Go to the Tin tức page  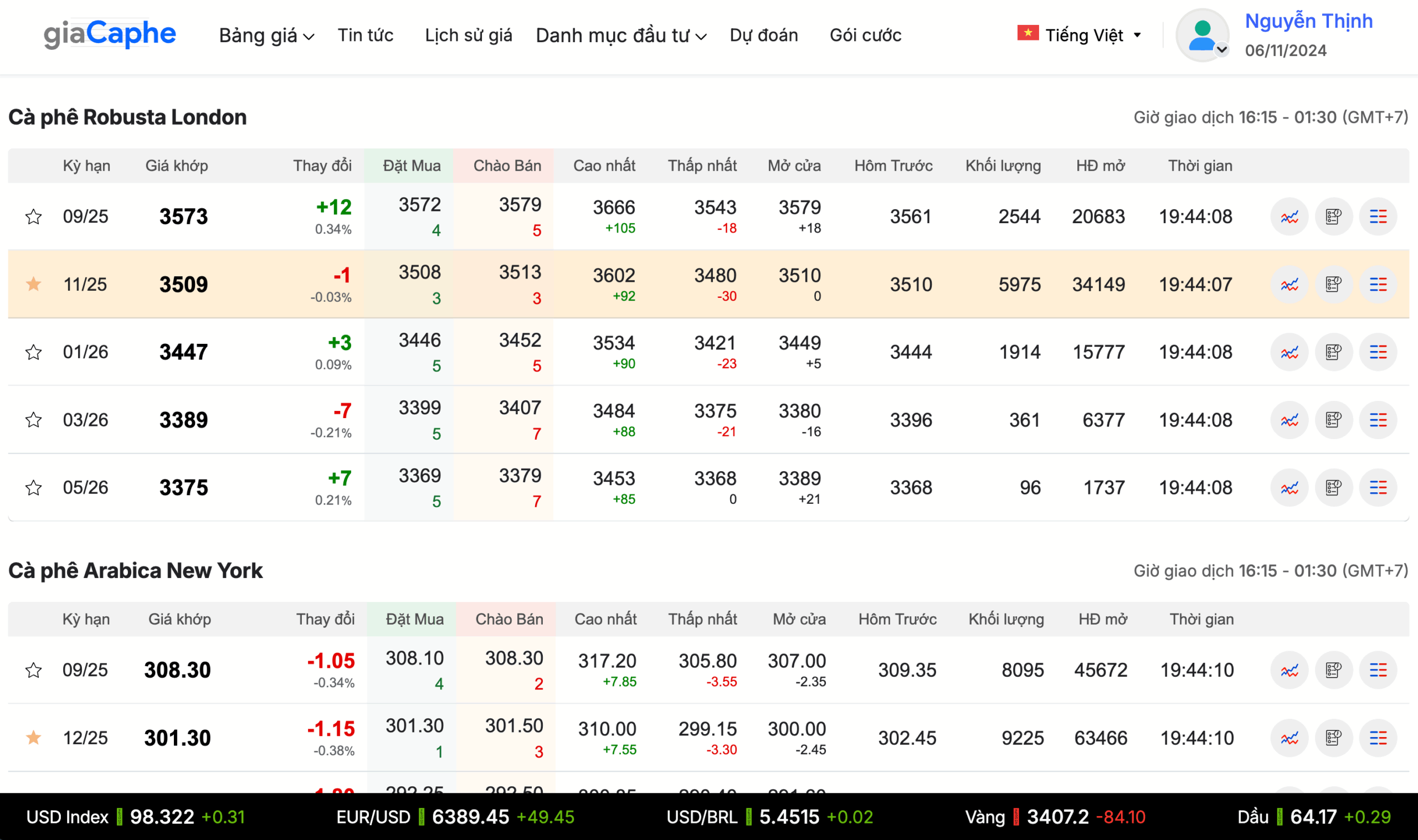click(365, 35)
